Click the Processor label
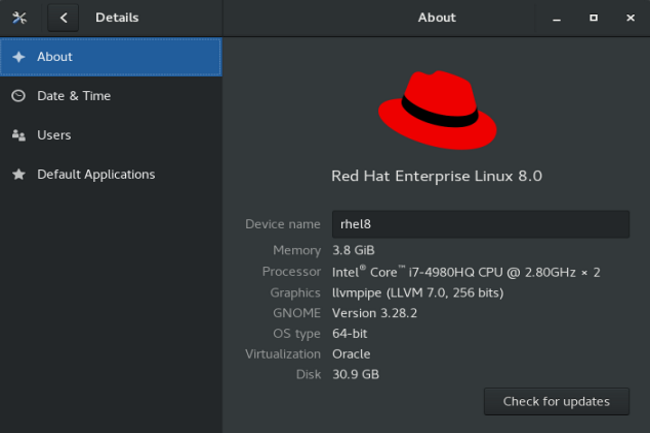Screen dimensions: 650x433 [291, 272]
